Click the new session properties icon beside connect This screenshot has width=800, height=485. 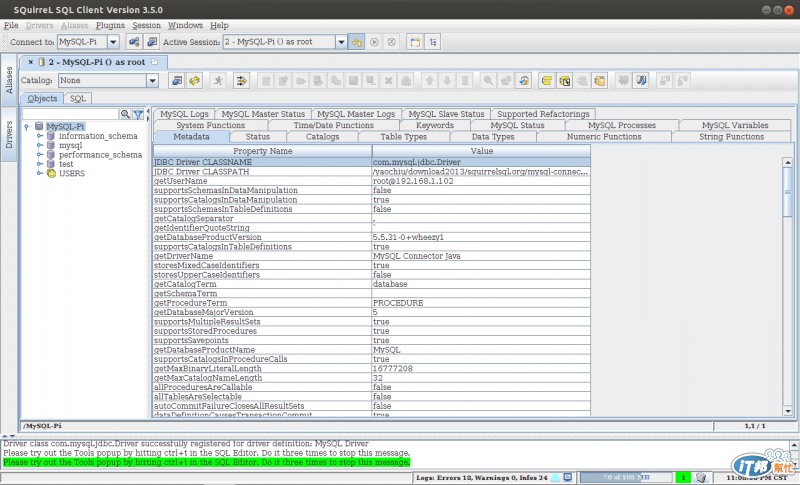click(x=152, y=42)
